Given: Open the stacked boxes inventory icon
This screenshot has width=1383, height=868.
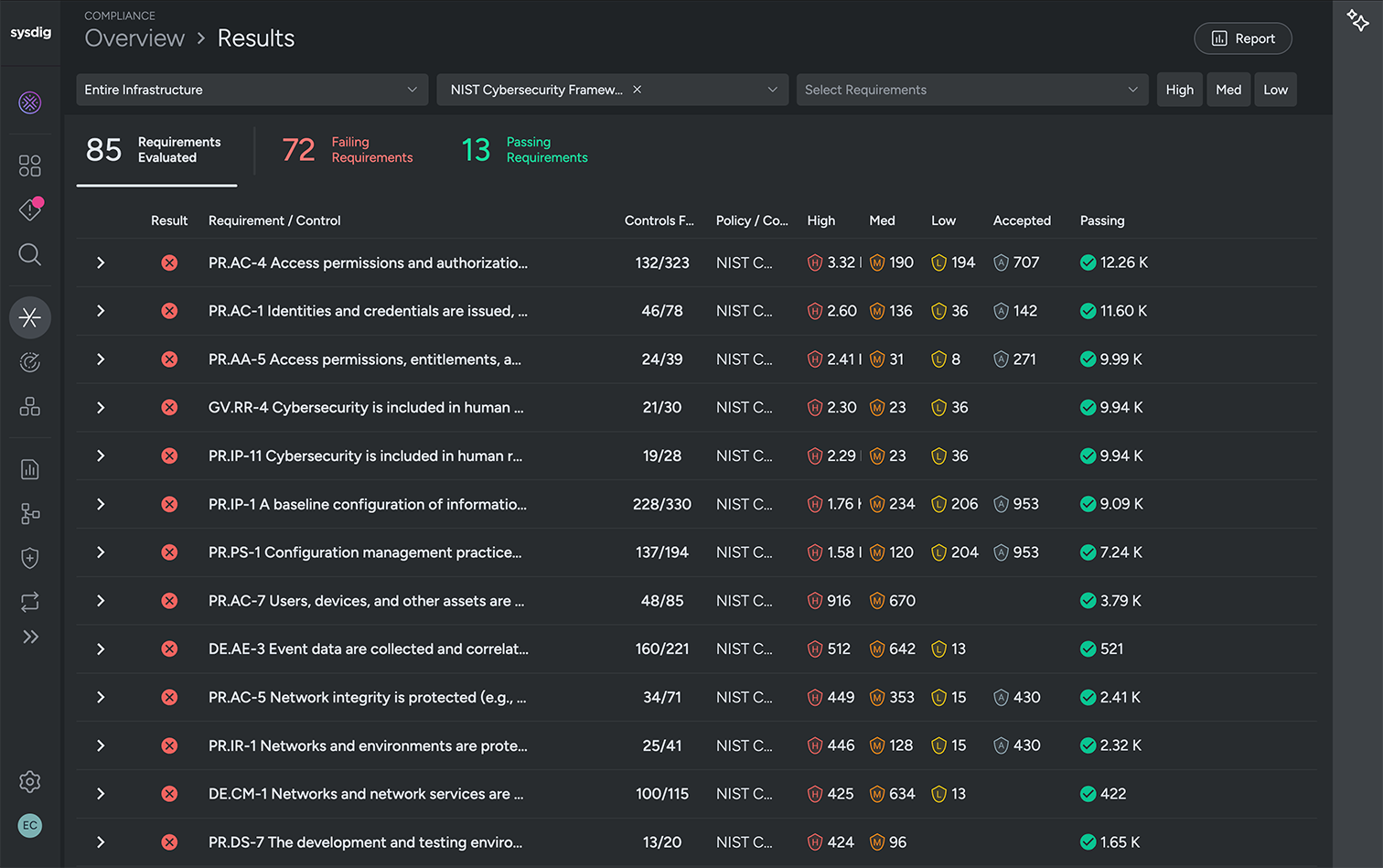Looking at the screenshot, I should (30, 407).
